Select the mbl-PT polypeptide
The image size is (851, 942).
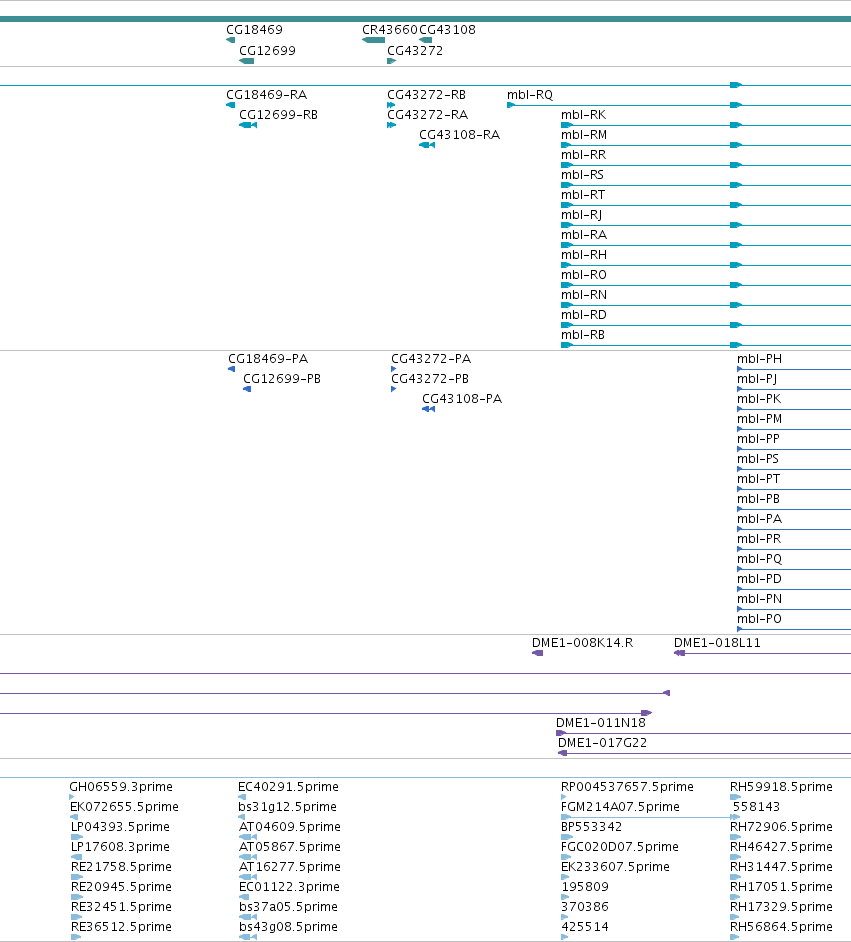pos(759,479)
